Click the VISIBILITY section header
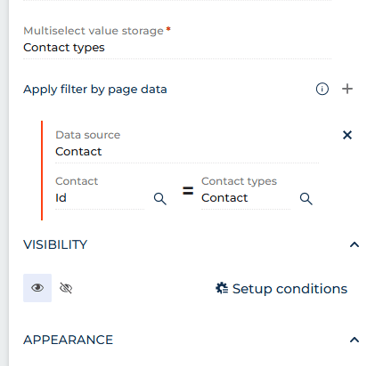The height and width of the screenshot is (366, 375). (x=55, y=245)
